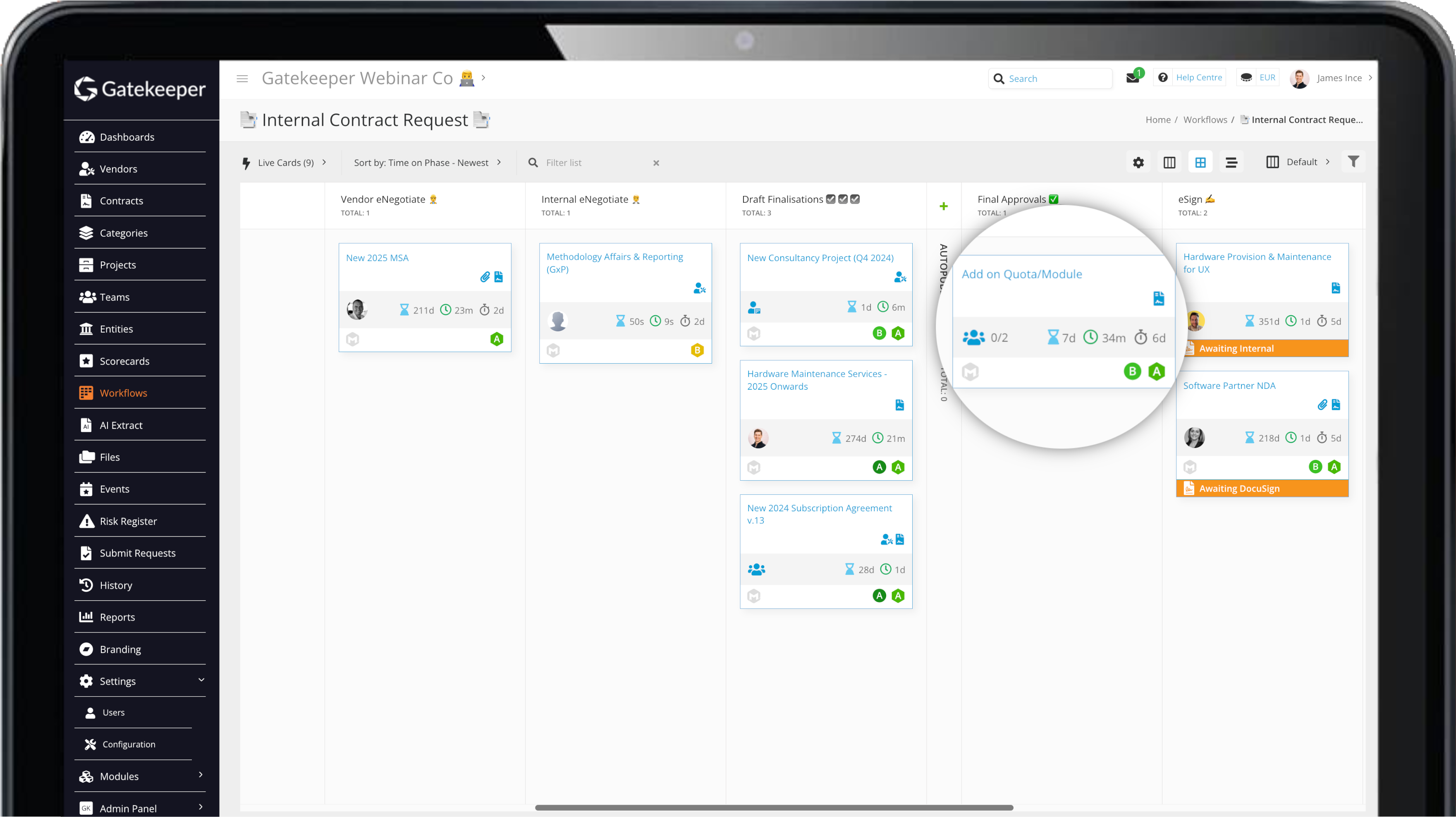Open the board settings gear above the columns
Viewport: 1456px width, 817px height.
pos(1138,162)
